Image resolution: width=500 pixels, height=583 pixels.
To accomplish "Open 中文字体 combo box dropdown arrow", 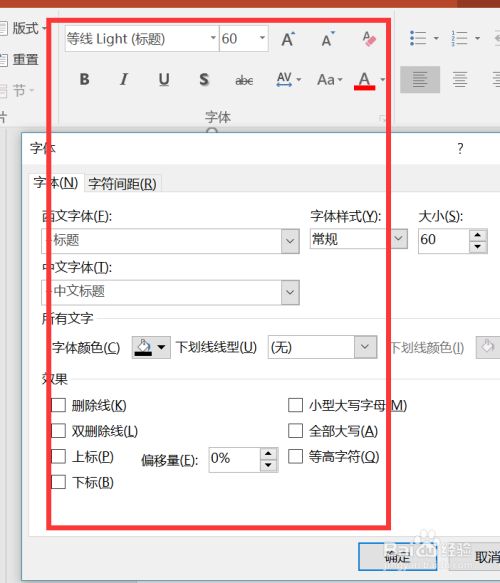I will [x=290, y=292].
